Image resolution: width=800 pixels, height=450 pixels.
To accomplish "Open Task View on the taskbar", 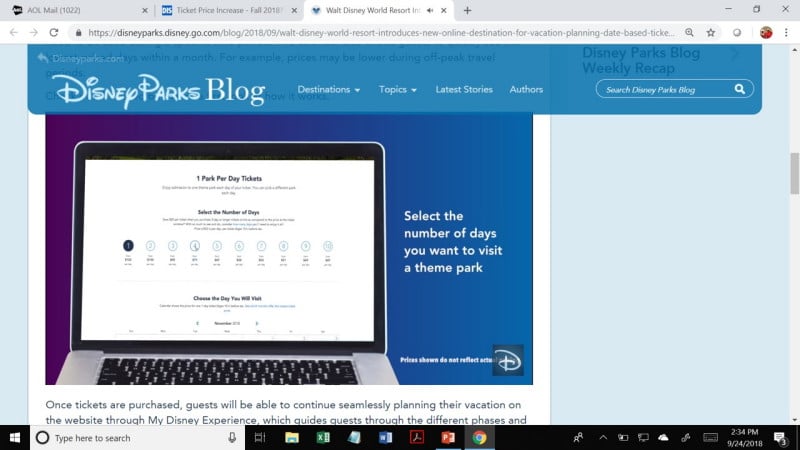I will (260, 438).
